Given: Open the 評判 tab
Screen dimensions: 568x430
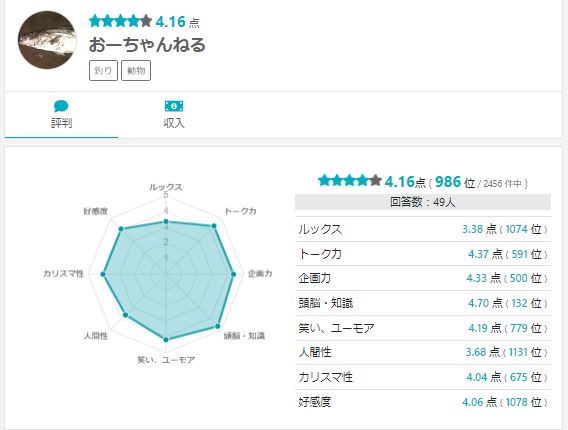Looking at the screenshot, I should pos(61,114).
